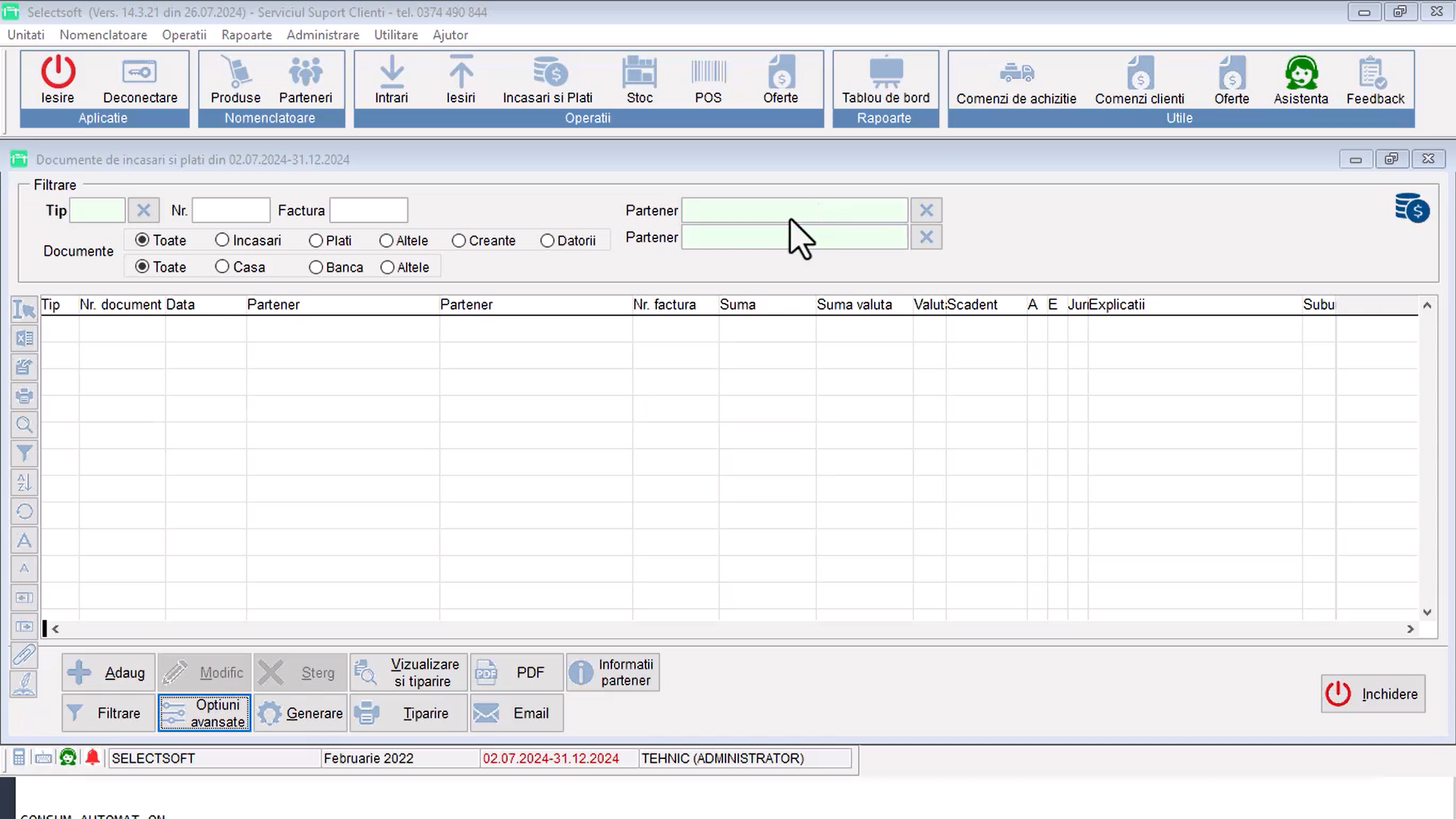Click the Asistenta headset icon
The image size is (1456, 819).
(1300, 79)
